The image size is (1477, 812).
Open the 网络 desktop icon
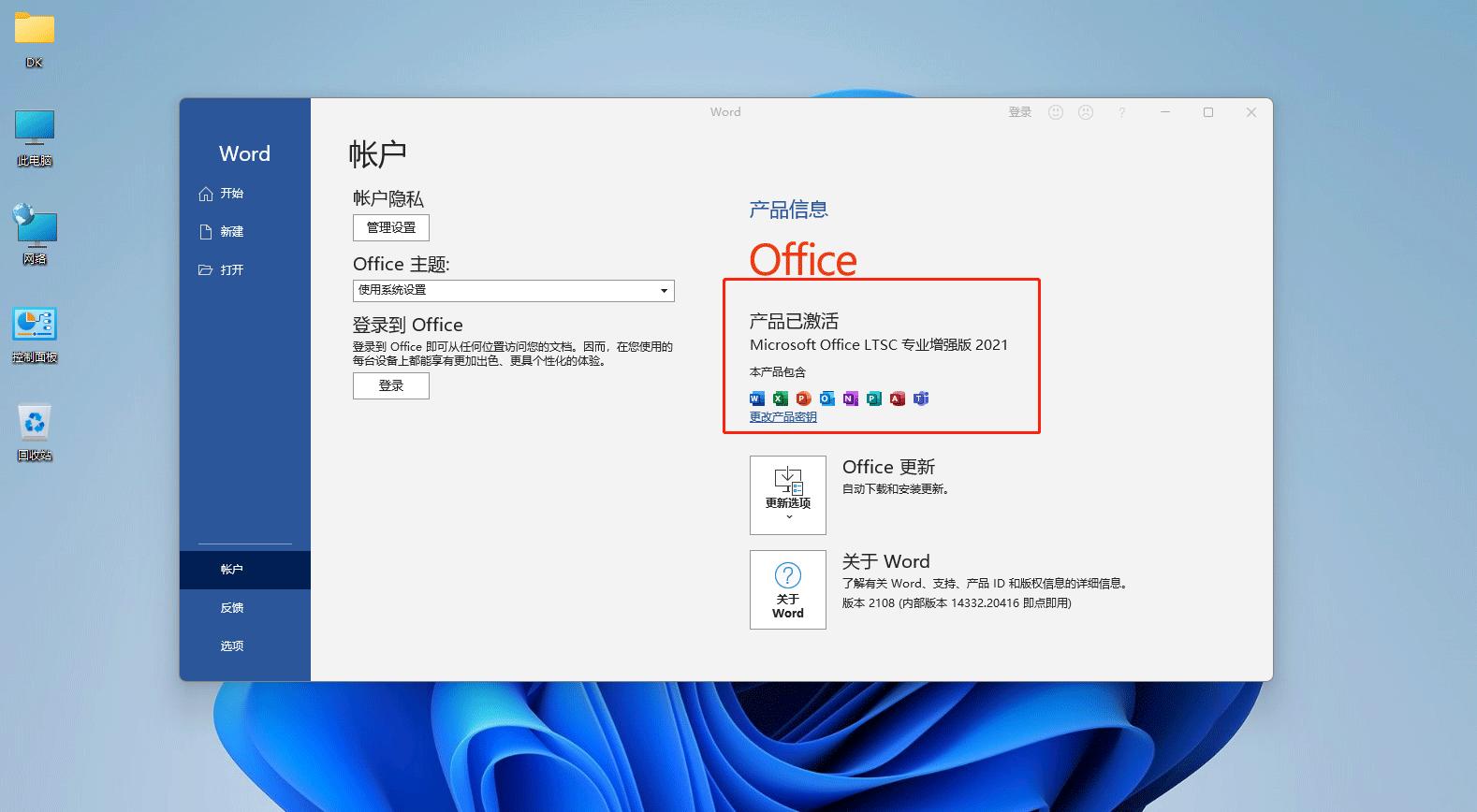tap(35, 235)
